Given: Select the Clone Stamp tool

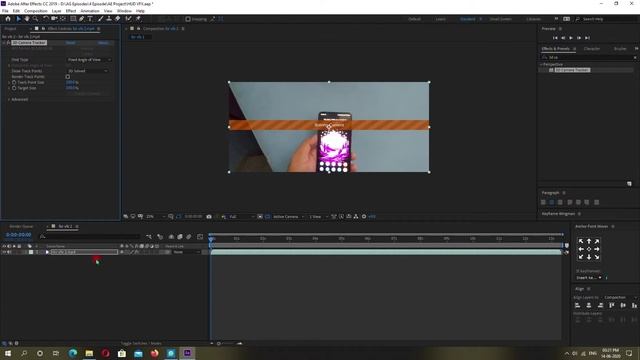Looking at the screenshot, I should 109,19.
